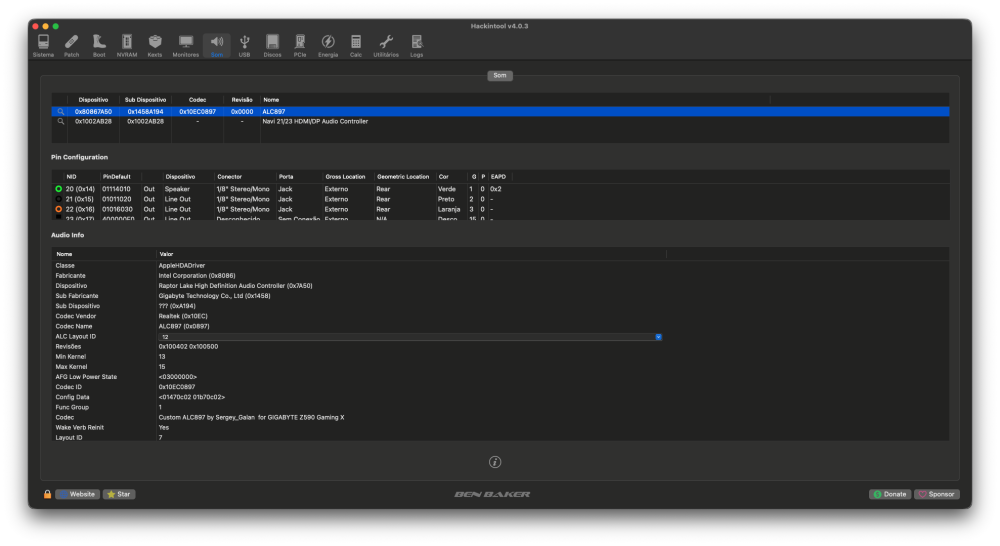Select the AFG Low Power State row
This screenshot has width=1000, height=546.
(500, 377)
